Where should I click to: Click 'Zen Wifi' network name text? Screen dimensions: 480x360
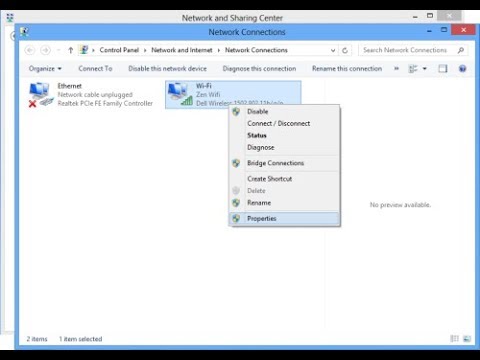click(208, 95)
